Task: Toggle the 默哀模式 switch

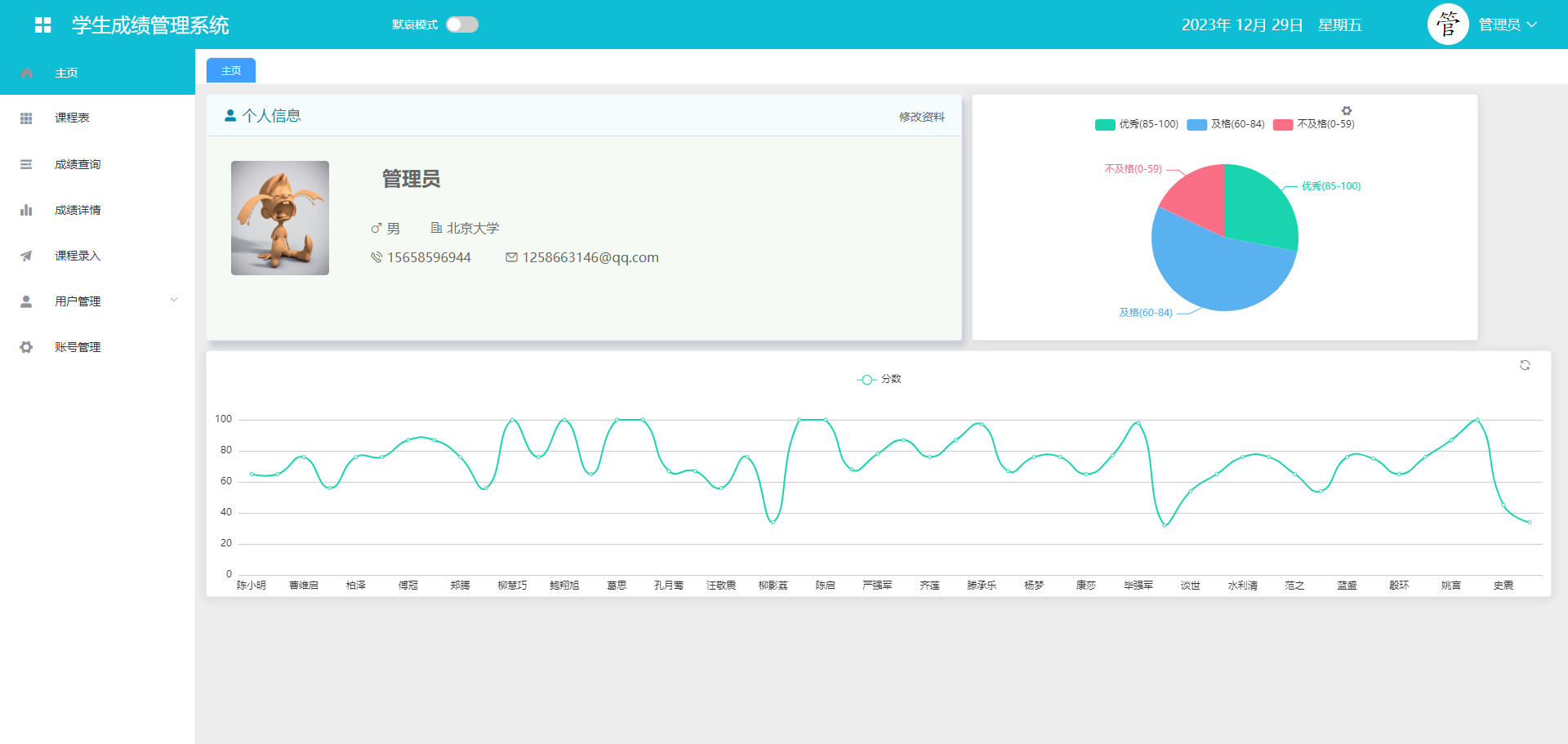Action: tap(462, 25)
